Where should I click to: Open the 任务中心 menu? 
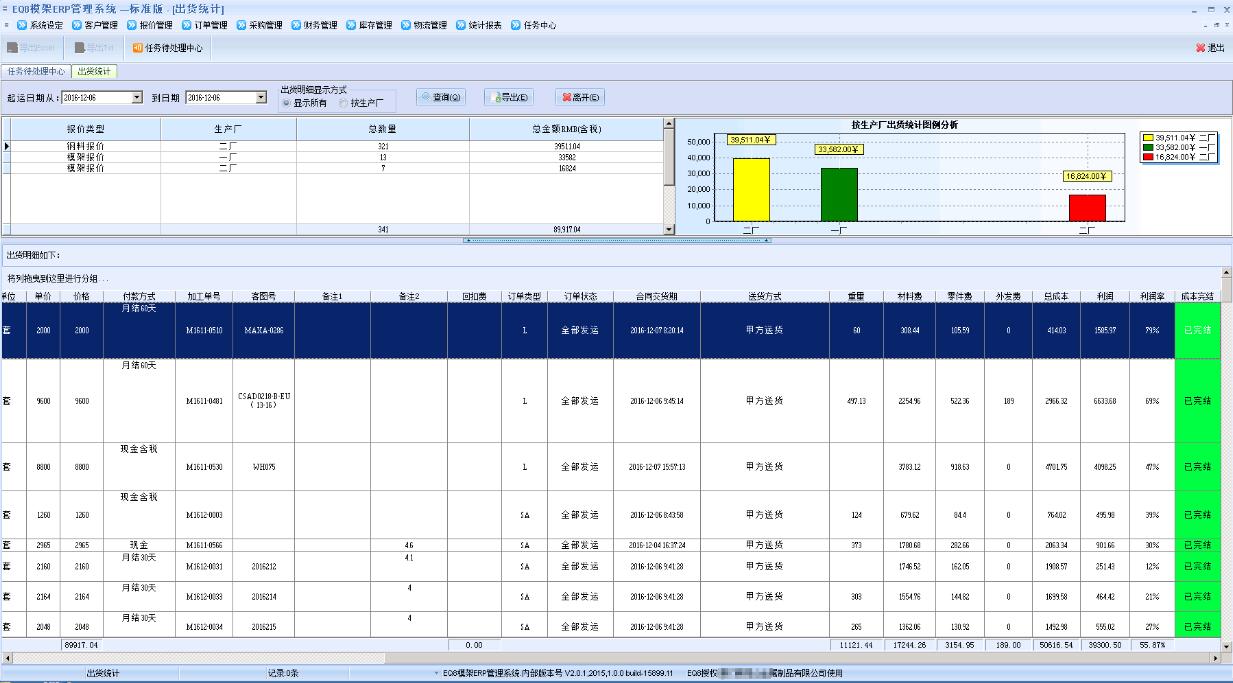point(534,25)
